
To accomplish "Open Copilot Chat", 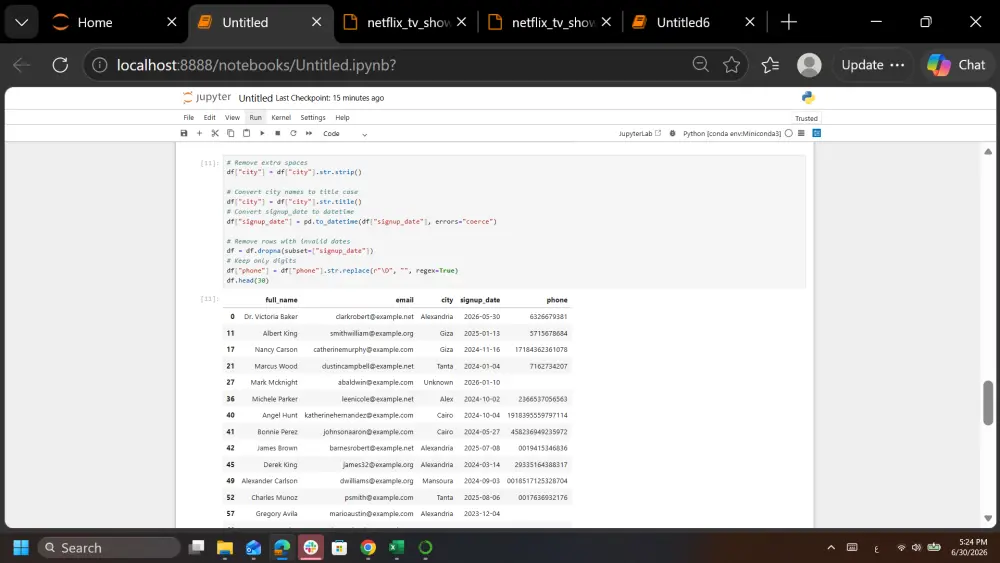I will [956, 65].
